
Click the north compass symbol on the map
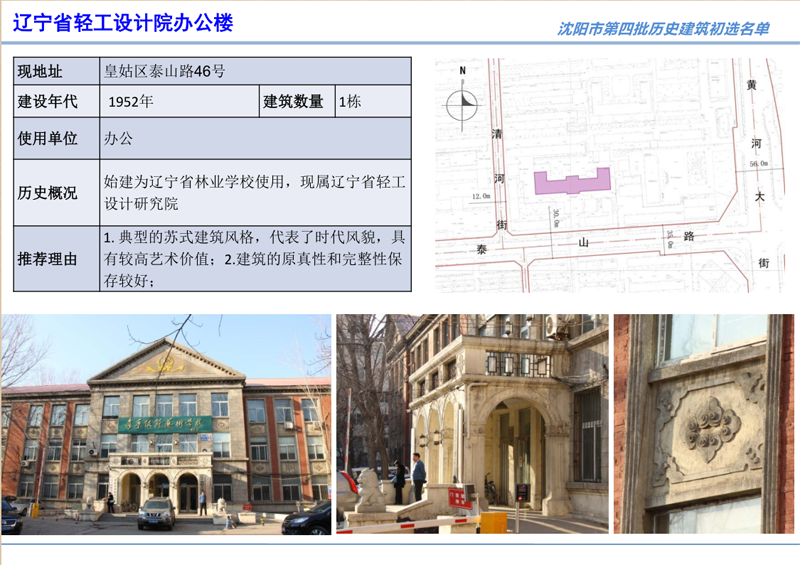462,101
